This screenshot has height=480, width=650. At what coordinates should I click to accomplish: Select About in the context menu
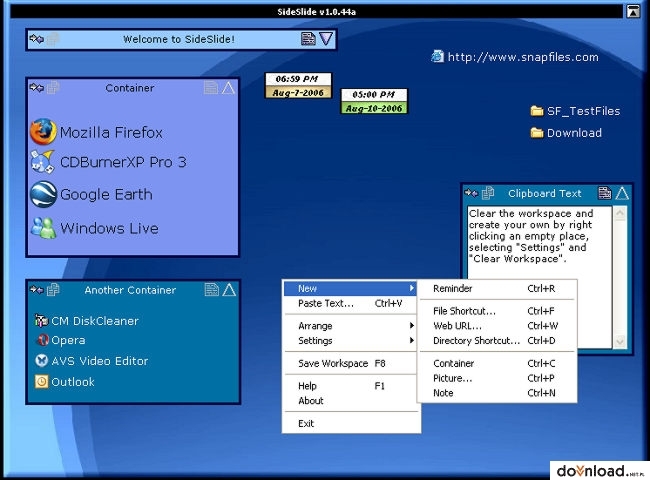[350, 401]
